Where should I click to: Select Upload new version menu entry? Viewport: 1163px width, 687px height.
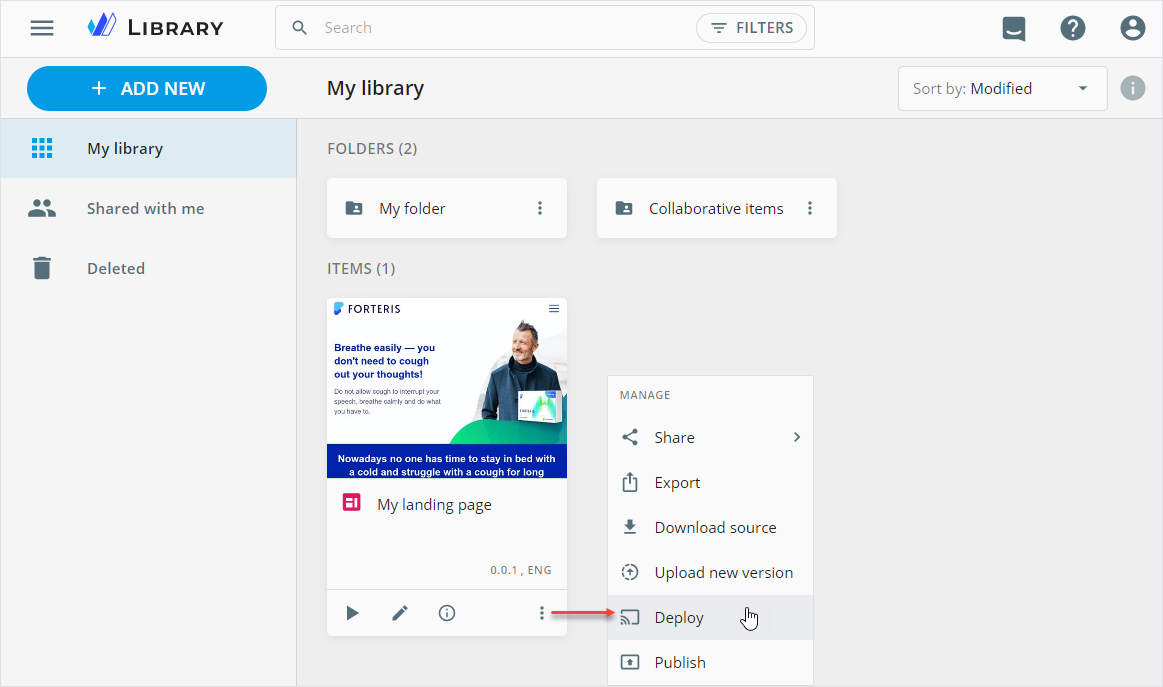[722, 572]
